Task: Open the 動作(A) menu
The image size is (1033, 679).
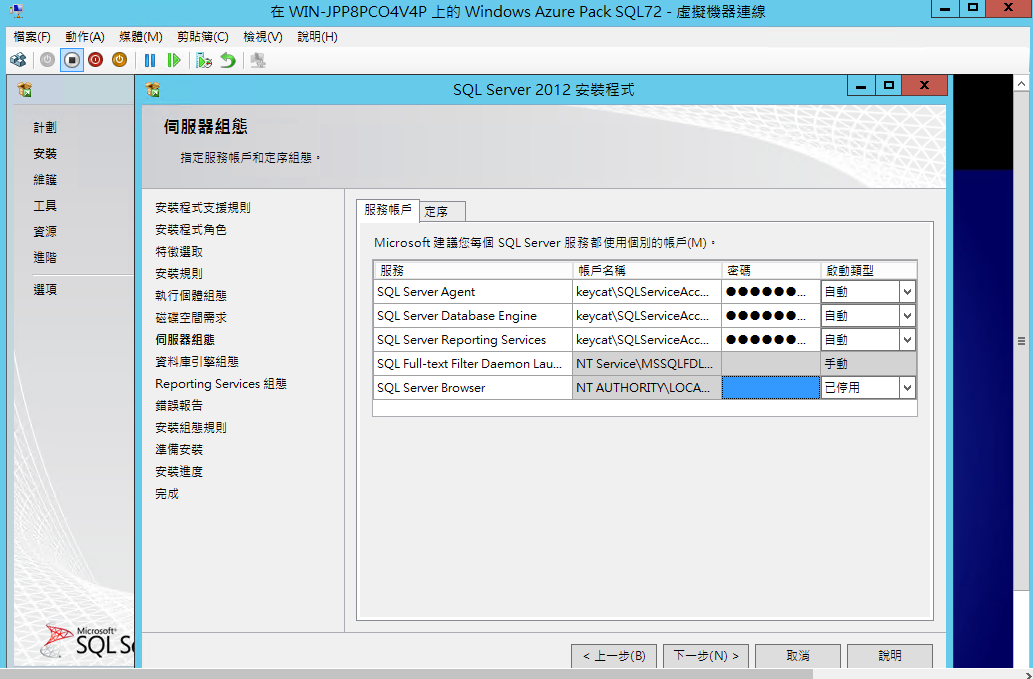Action: [x=85, y=37]
